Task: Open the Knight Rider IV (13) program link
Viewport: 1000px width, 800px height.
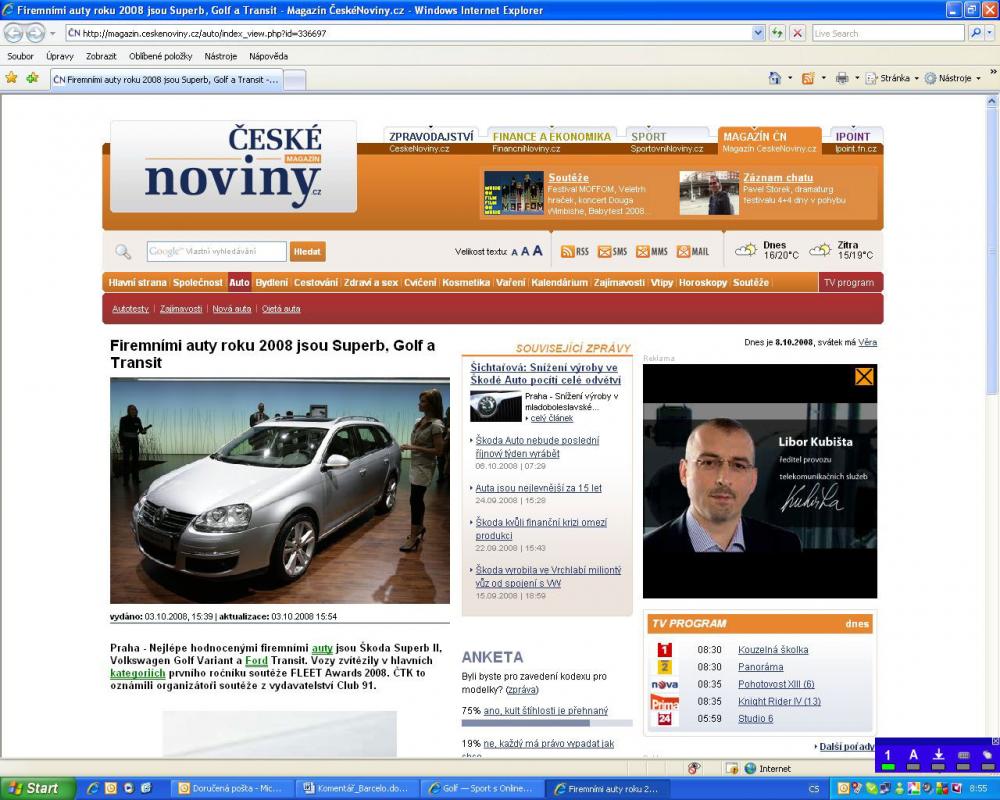Action: pyautogui.click(x=779, y=702)
